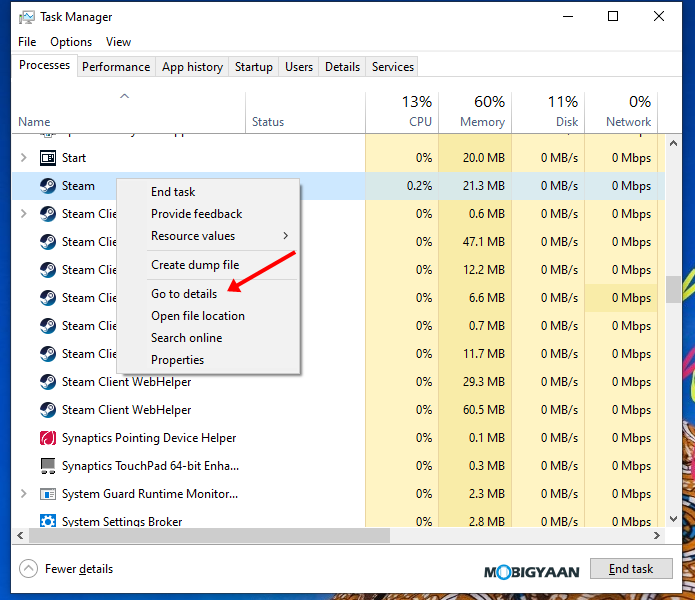Click the vertical scrollbar up arrow
This screenshot has height=600, width=695.
pos(673,143)
